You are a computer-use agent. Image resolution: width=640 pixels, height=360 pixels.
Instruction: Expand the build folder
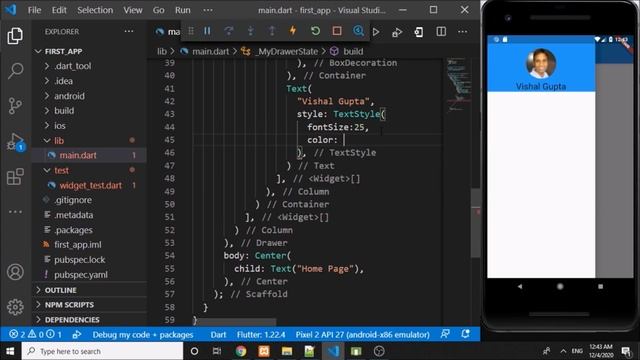(89, 111)
